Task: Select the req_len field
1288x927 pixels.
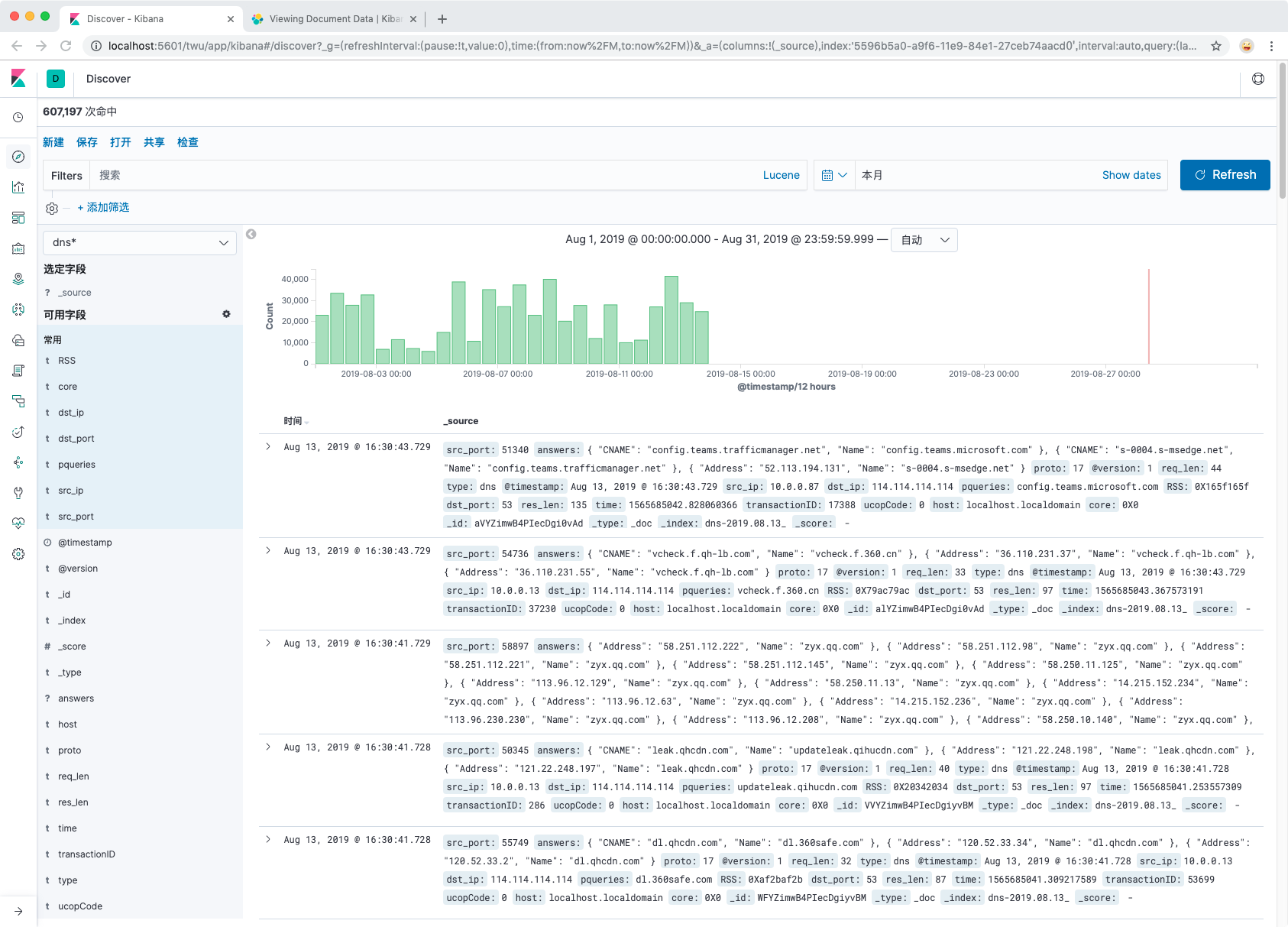Action: tap(73, 776)
